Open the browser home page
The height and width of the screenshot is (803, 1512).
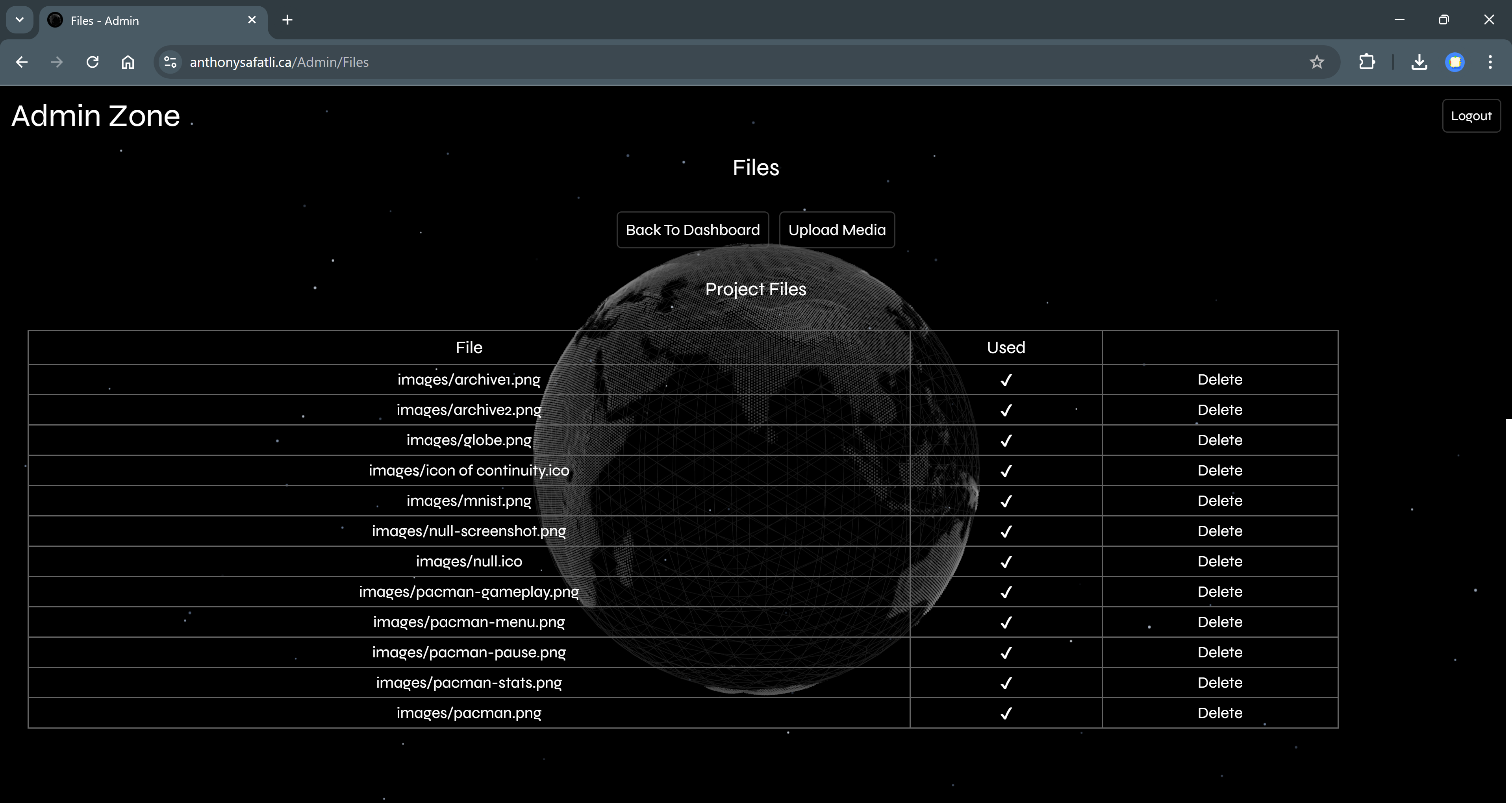pyautogui.click(x=127, y=62)
